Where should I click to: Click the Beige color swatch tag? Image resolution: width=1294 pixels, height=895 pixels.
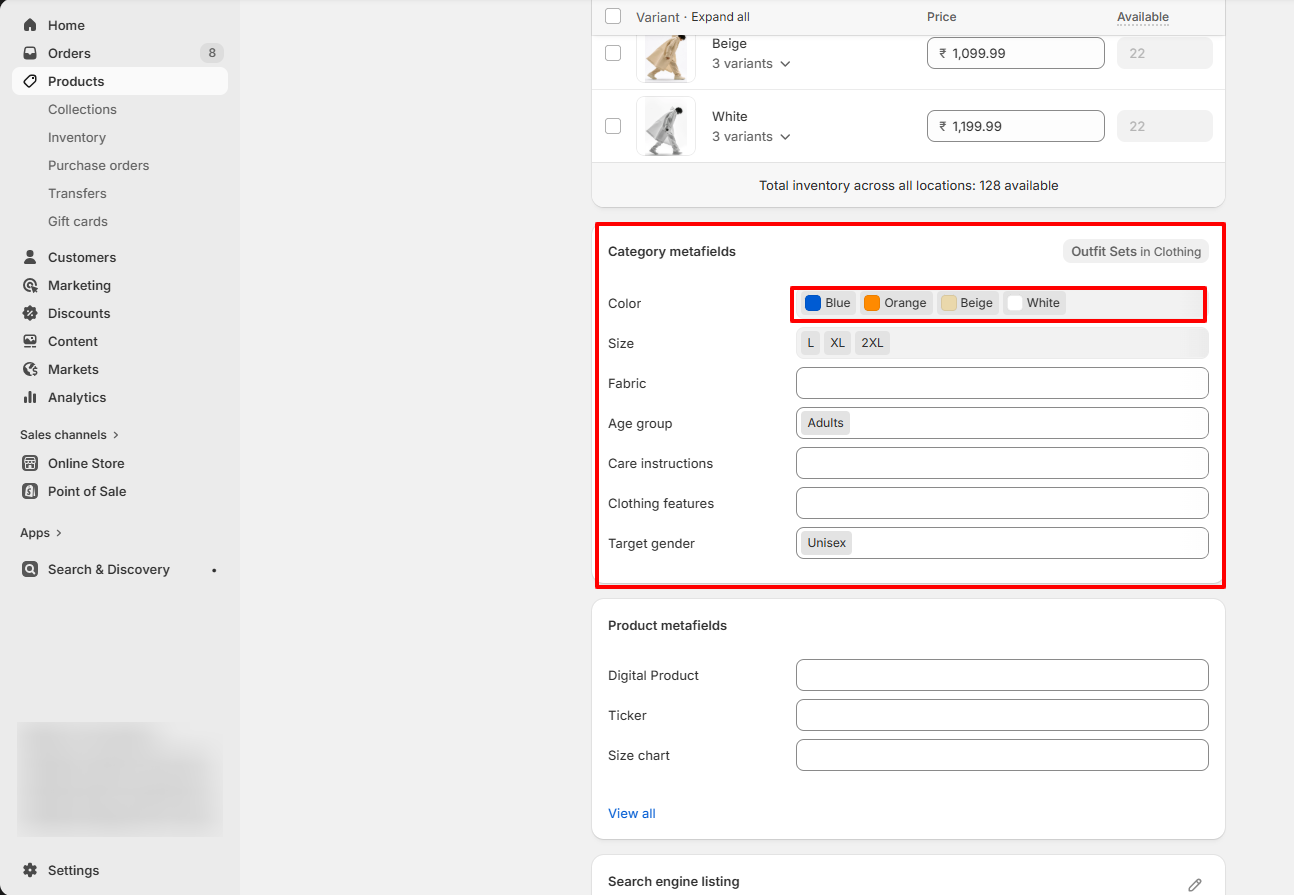(x=967, y=303)
